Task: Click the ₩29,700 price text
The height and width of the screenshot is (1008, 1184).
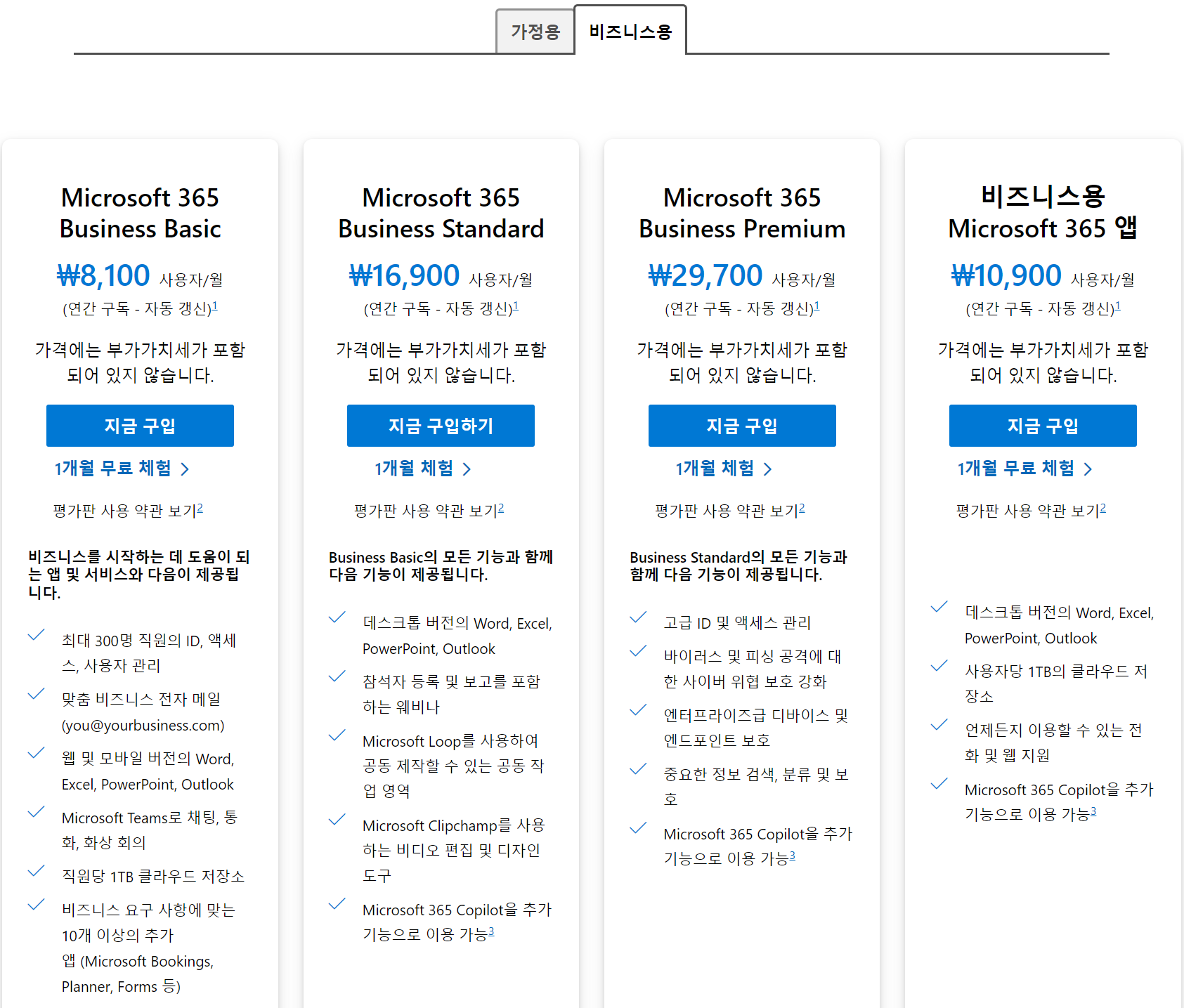Action: pos(705,275)
